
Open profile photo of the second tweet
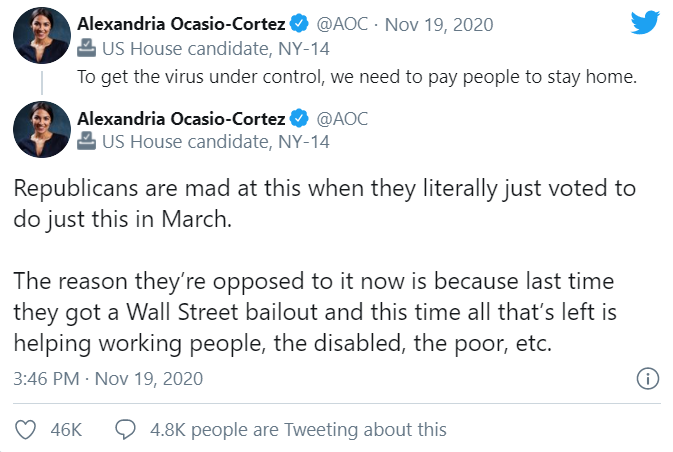[42, 129]
